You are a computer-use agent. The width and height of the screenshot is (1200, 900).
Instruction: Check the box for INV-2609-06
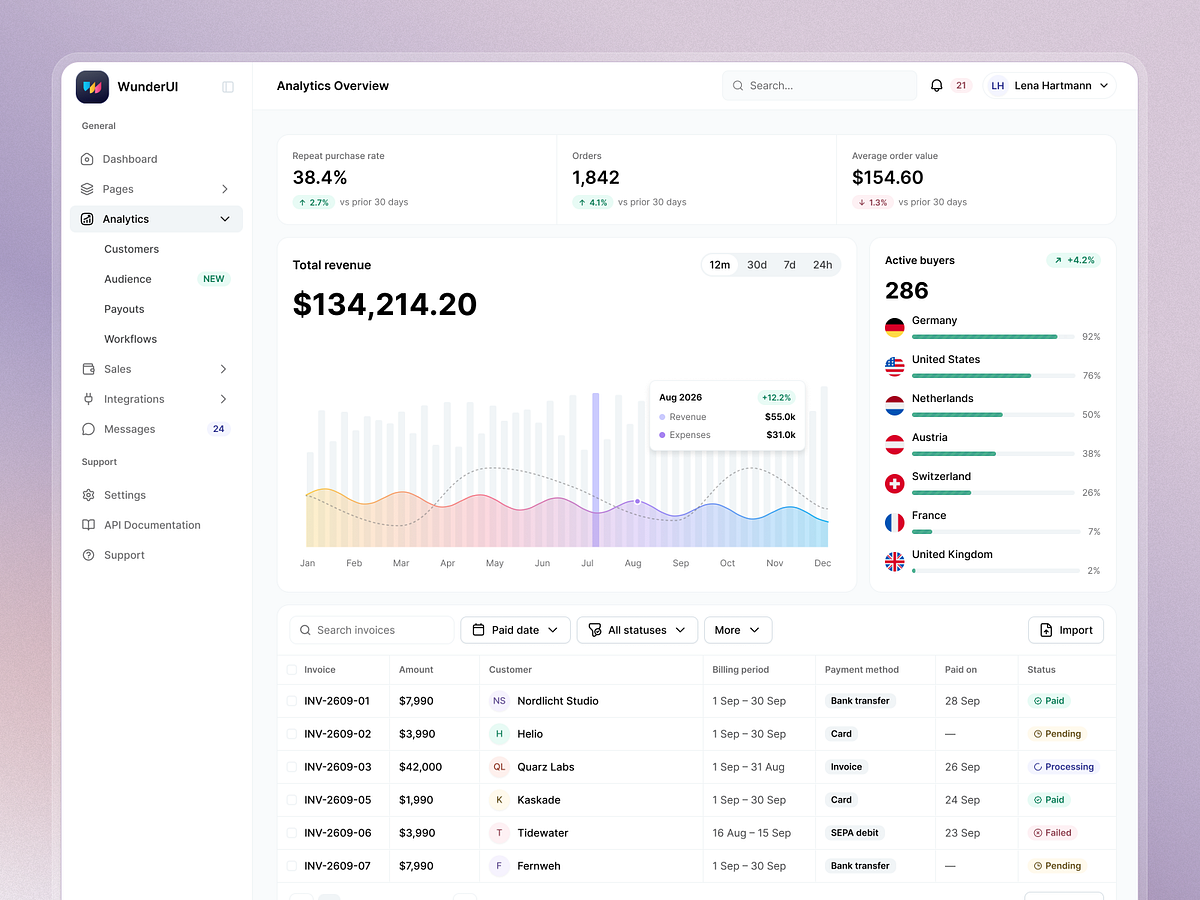click(292, 833)
